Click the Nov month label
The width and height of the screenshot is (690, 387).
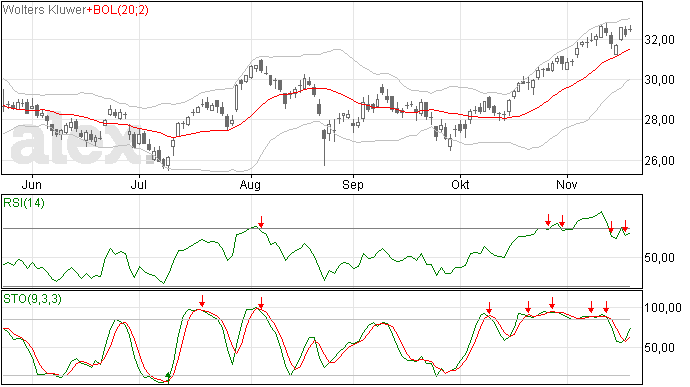(567, 184)
